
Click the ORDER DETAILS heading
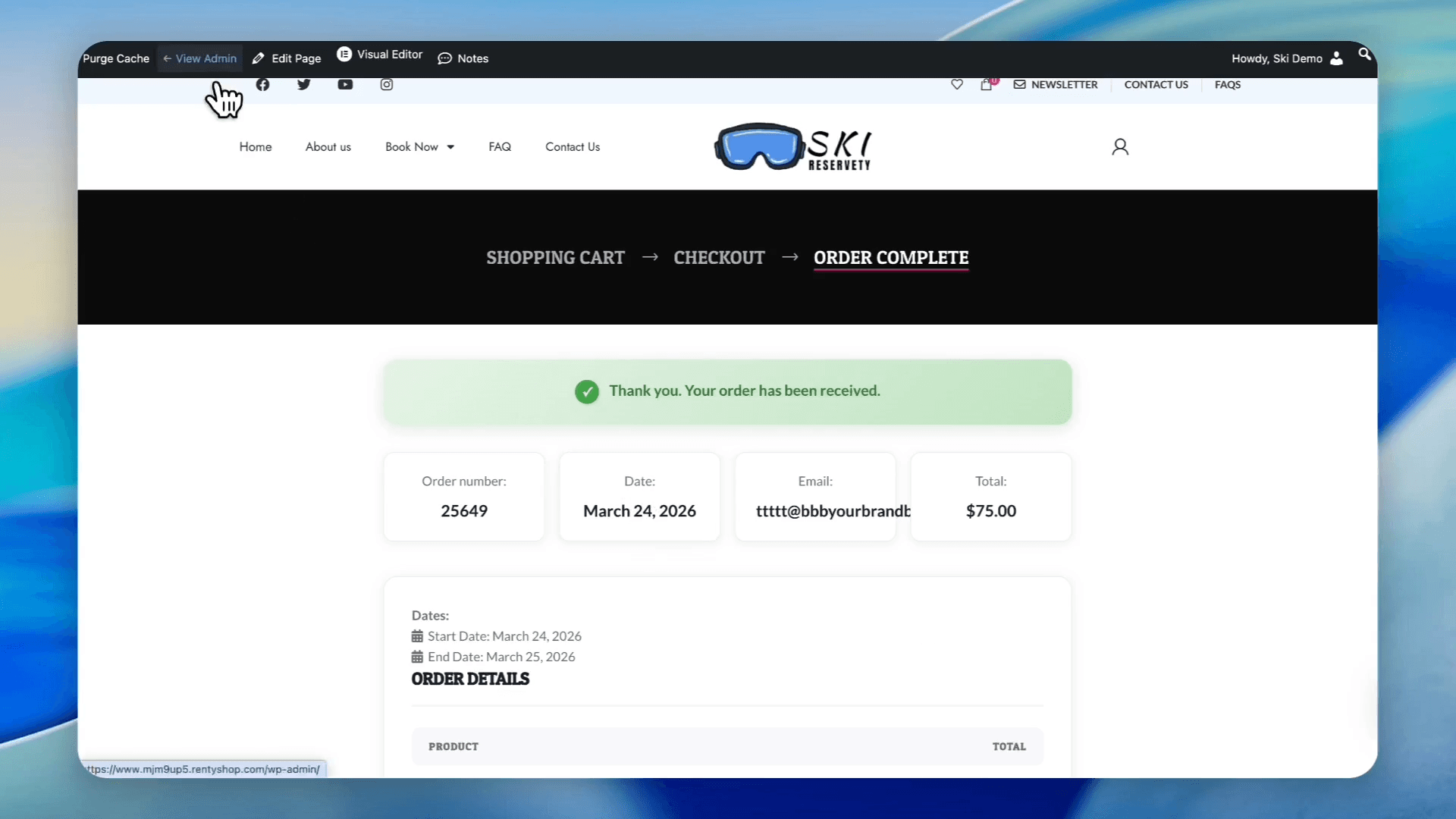point(470,679)
